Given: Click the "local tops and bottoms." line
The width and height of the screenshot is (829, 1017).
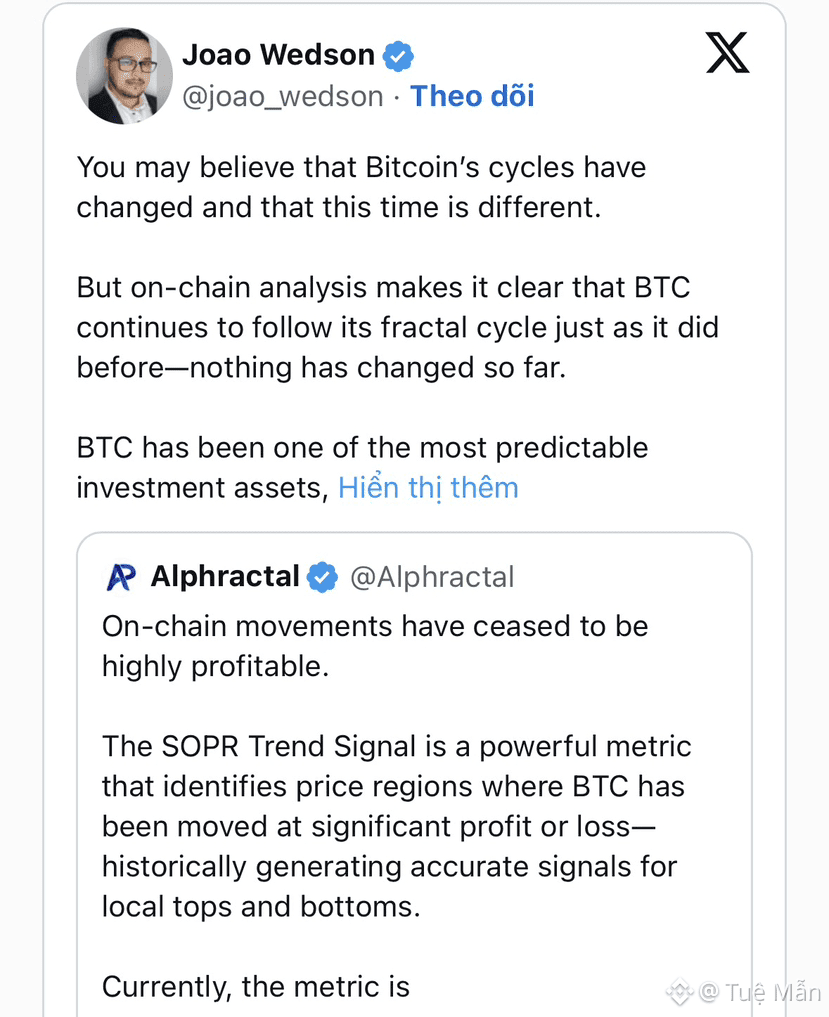Looking at the screenshot, I should pos(260,907).
